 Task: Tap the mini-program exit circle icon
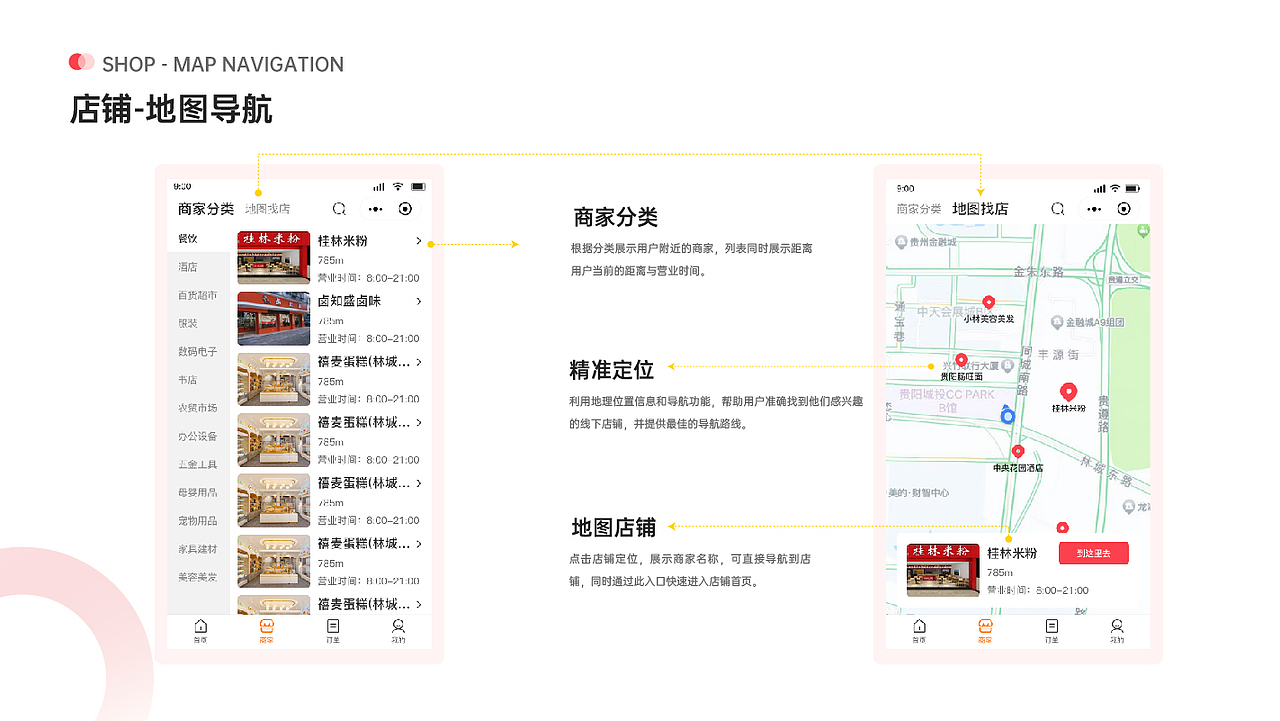(x=405, y=209)
